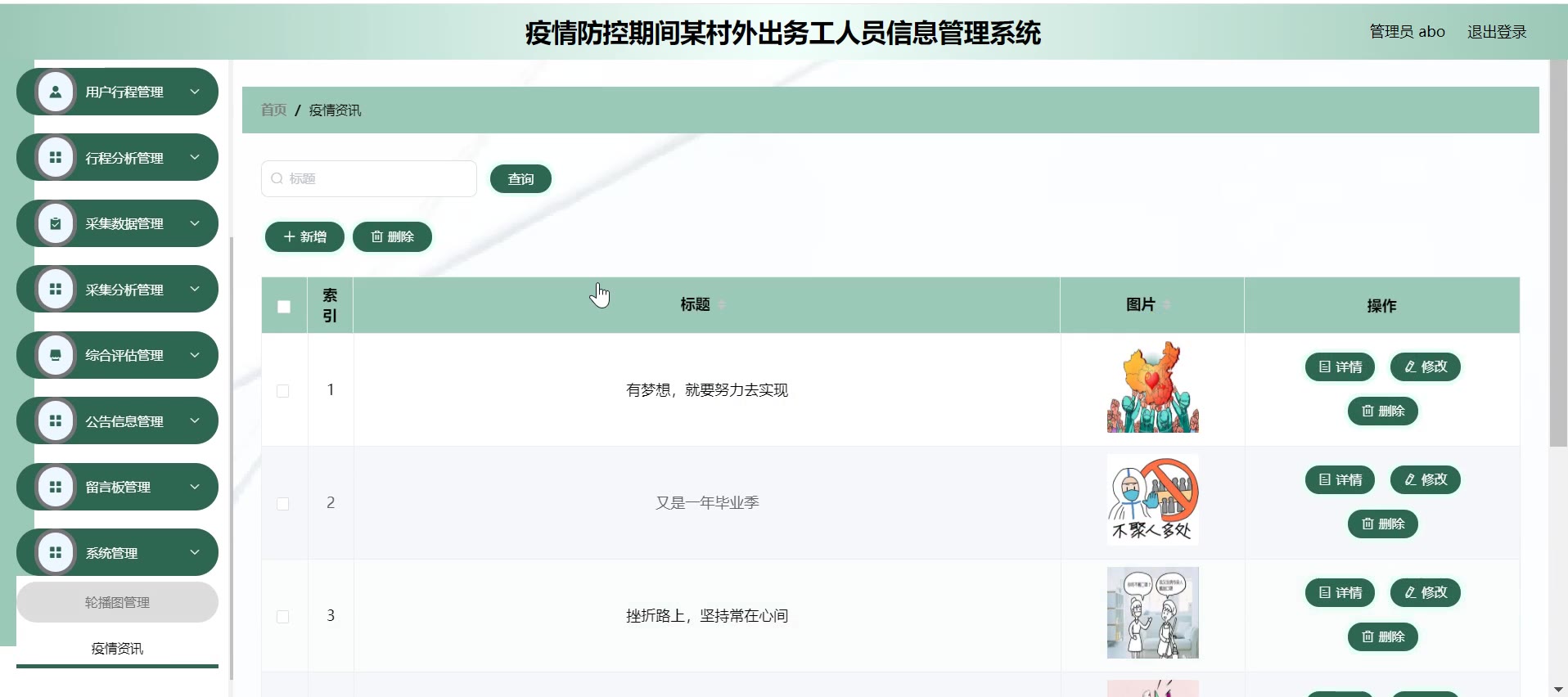Expand the 采集分析管理 menu chevron

pos(195,289)
